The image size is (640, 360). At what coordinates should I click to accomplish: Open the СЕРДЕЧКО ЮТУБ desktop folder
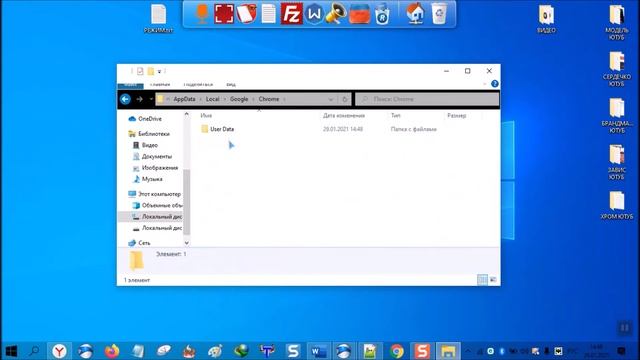tap(617, 69)
